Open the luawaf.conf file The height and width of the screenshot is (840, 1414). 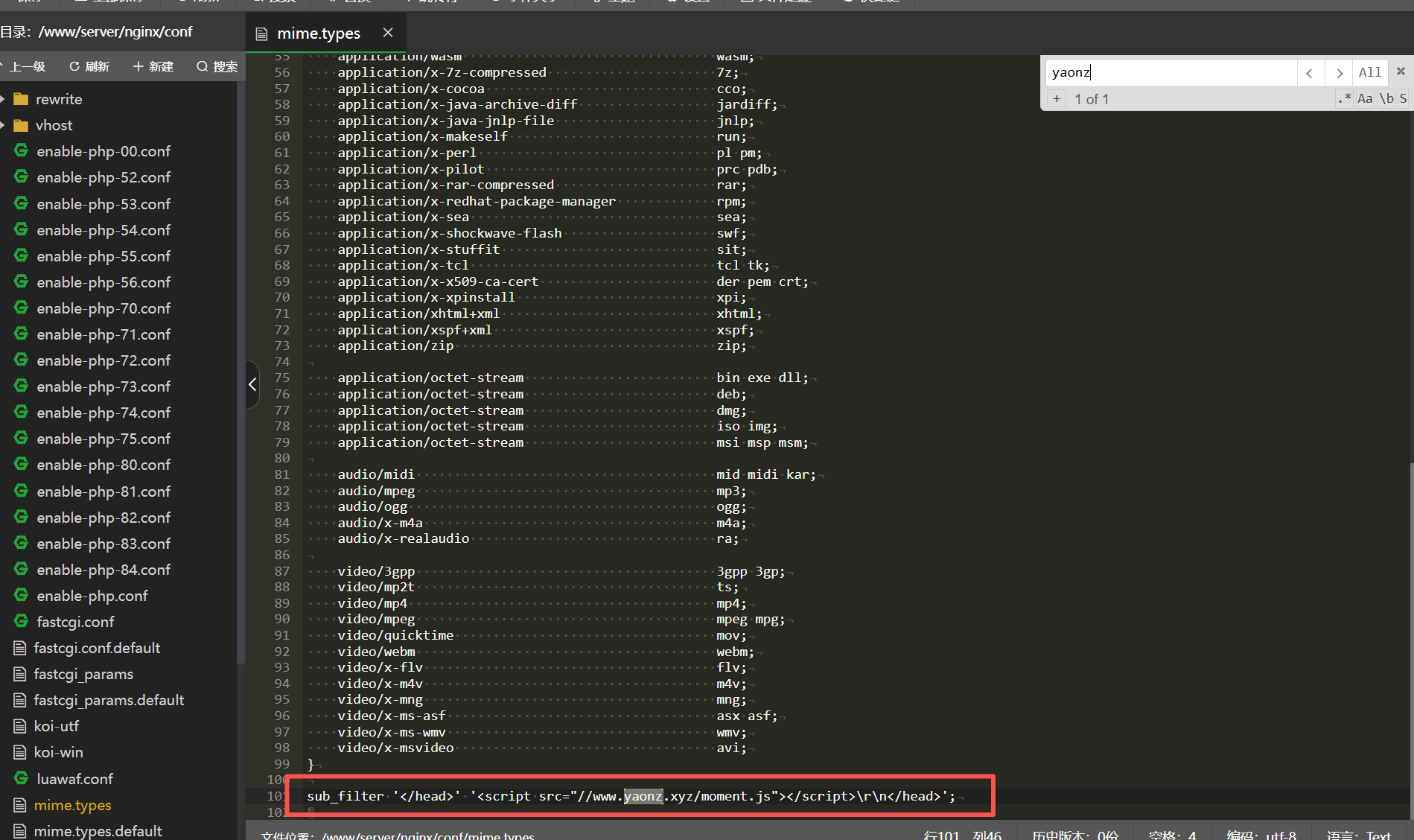pyautogui.click(x=74, y=779)
